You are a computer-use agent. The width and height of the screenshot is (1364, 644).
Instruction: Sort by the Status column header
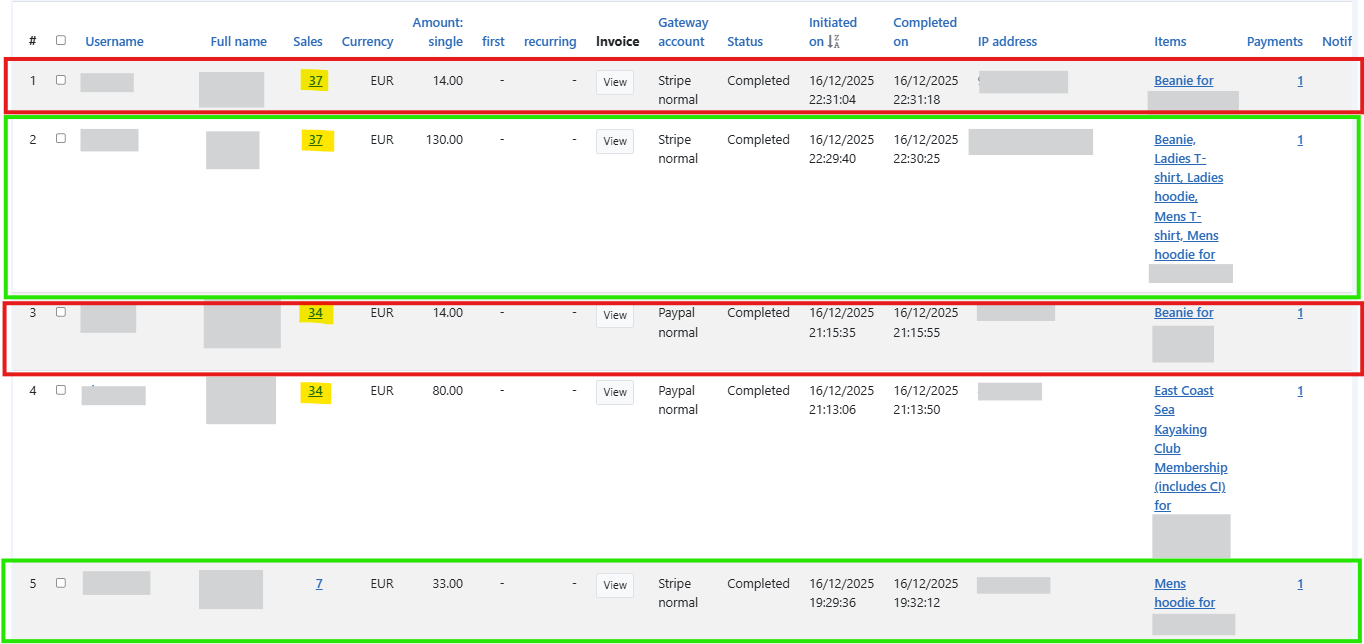point(744,42)
